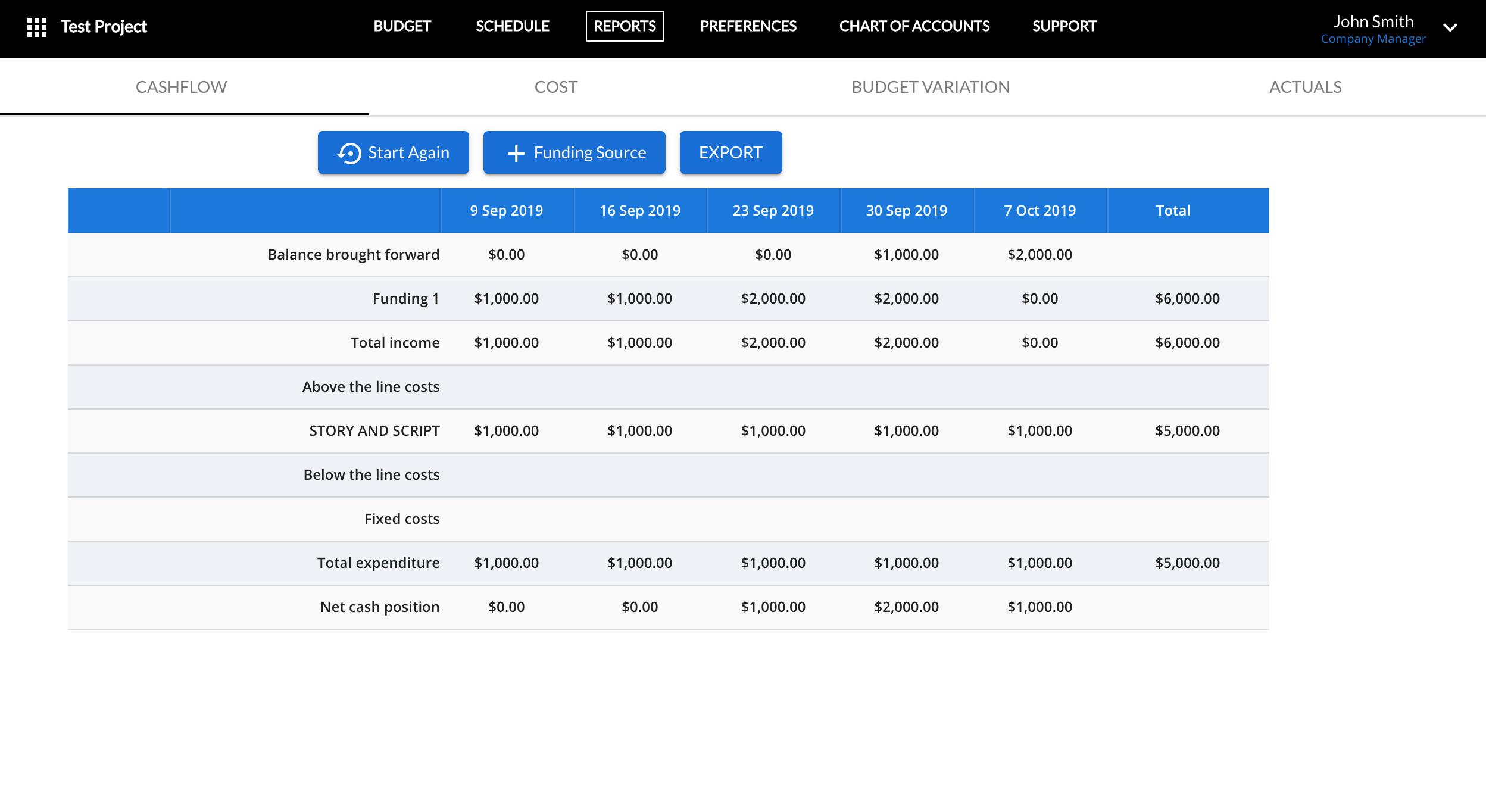Viewport: 1486px width, 812px height.
Task: Select the CASHFLOW tab
Action: (181, 87)
